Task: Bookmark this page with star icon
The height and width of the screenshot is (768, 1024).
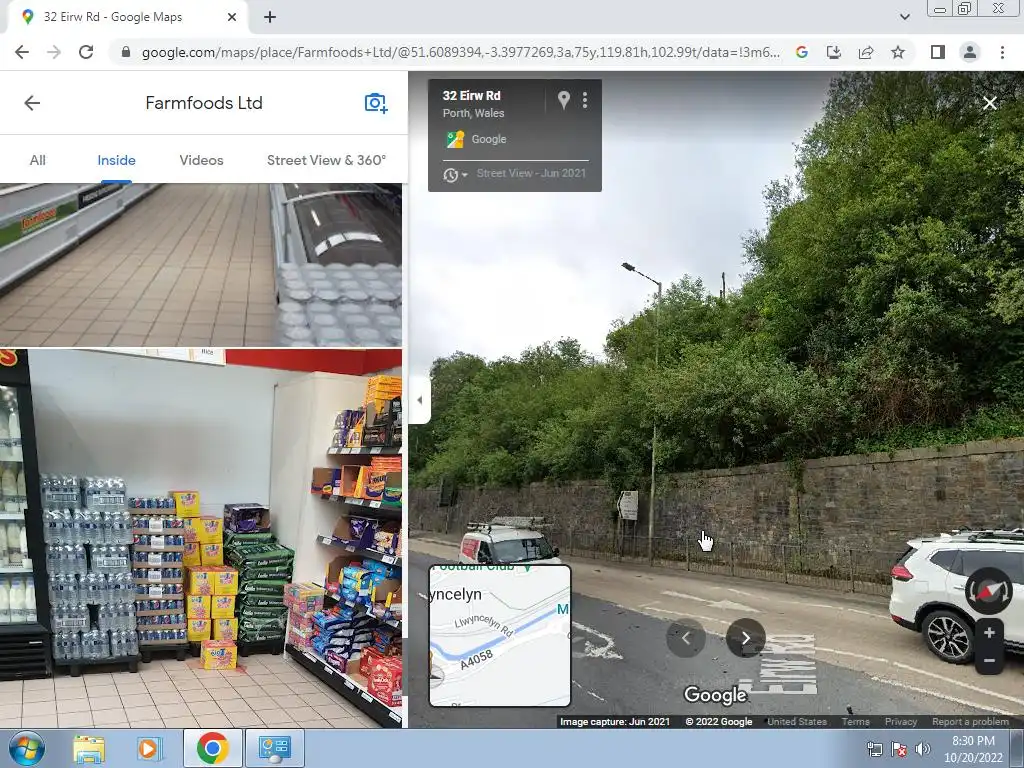Action: pos(898,52)
